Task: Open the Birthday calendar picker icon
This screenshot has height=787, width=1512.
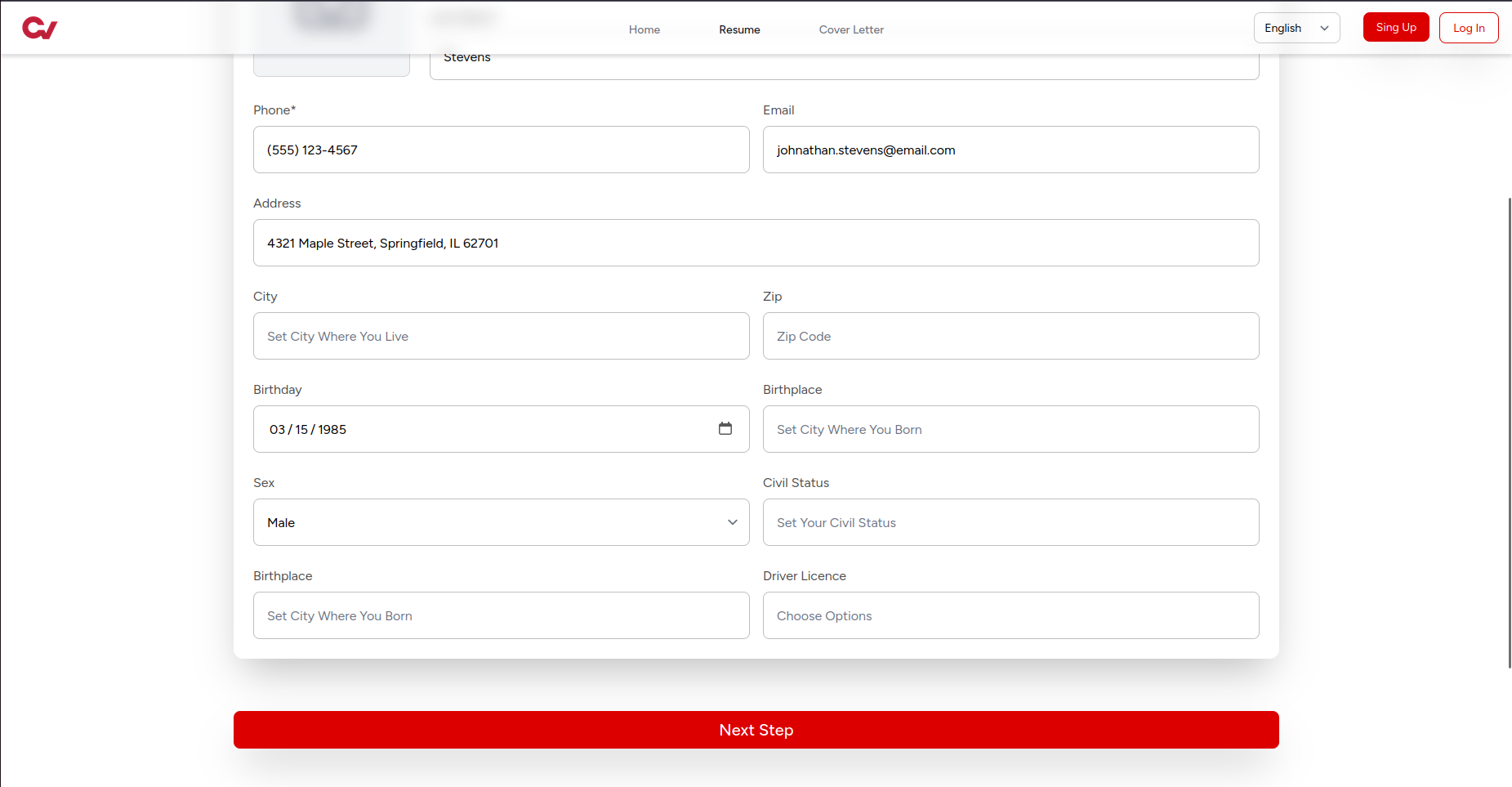Action: (x=725, y=429)
